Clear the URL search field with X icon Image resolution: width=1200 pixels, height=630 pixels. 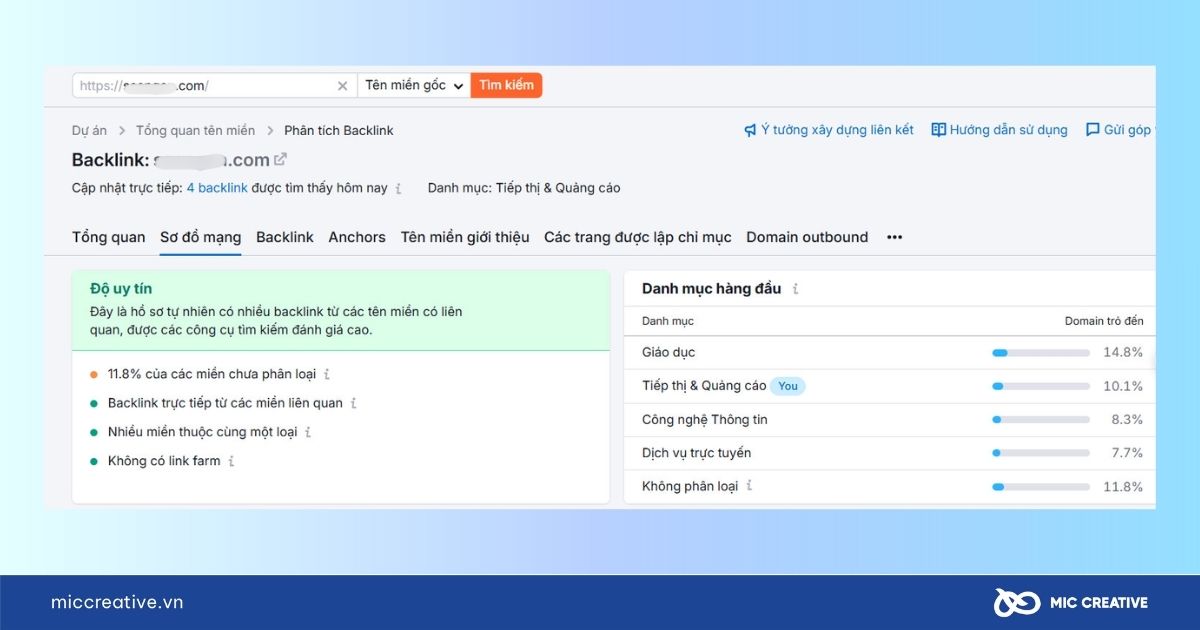(342, 86)
